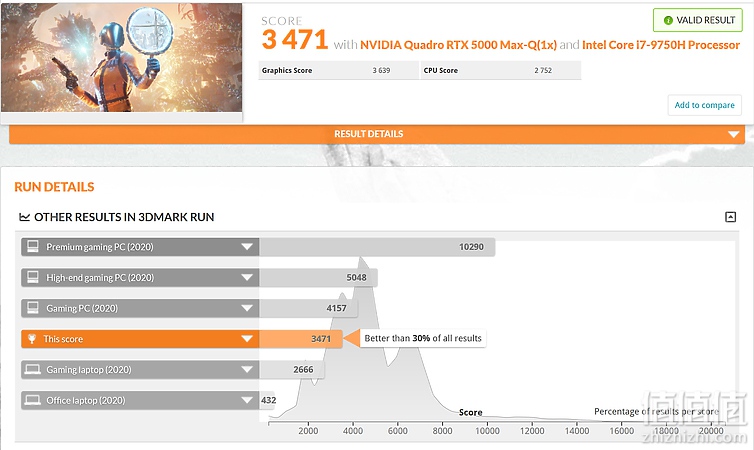Select the Gaming PC (2020) row label
Viewport: 754px width, 450px height.
82,308
